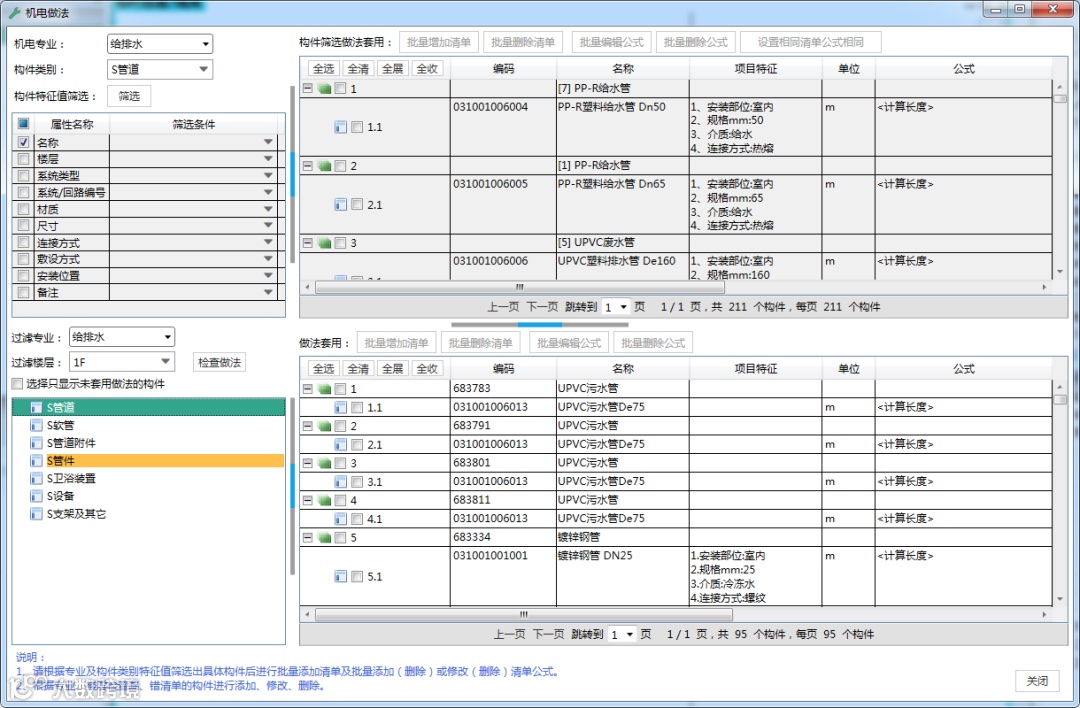Toggle the select-all checkbox beside 属性名称 header
Image resolution: width=1080 pixels, height=708 pixels.
[23, 123]
